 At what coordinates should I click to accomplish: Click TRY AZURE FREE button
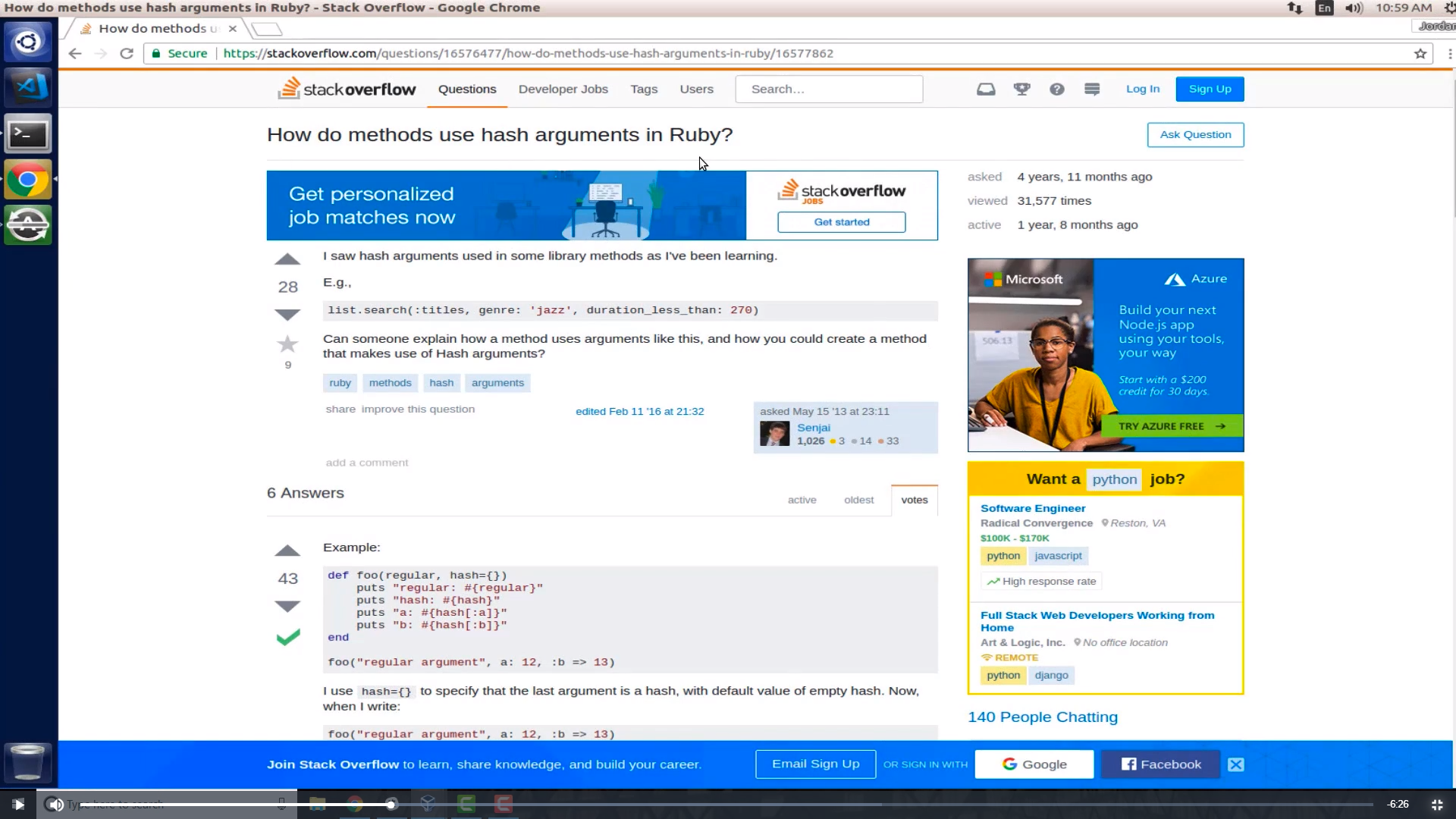click(x=1172, y=426)
